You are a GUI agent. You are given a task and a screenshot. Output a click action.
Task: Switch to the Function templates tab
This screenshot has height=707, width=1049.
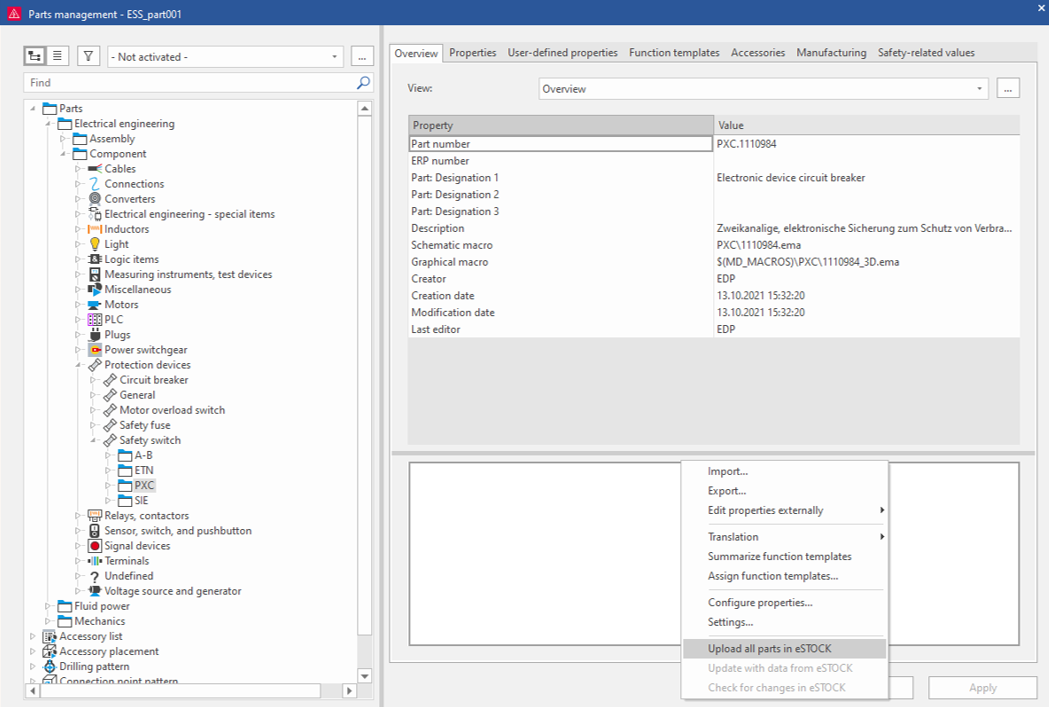click(674, 52)
